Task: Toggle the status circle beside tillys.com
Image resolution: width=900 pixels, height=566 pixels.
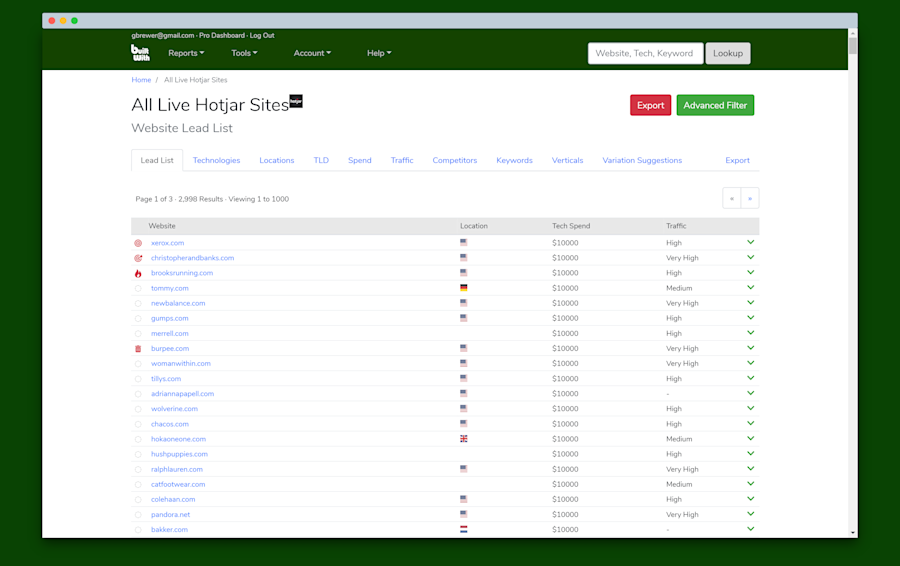Action: pyautogui.click(x=138, y=379)
